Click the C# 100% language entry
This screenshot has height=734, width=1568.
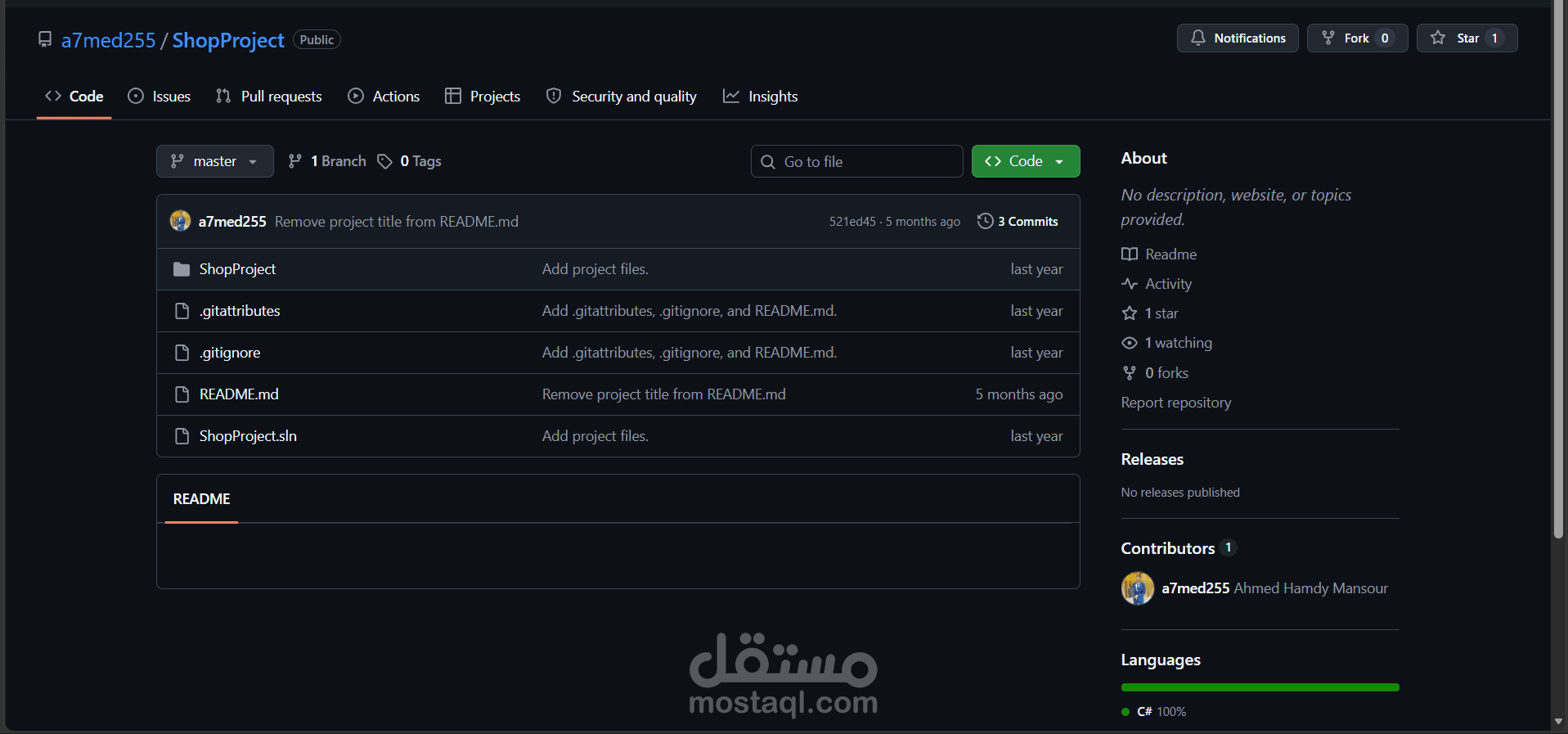tap(1154, 712)
